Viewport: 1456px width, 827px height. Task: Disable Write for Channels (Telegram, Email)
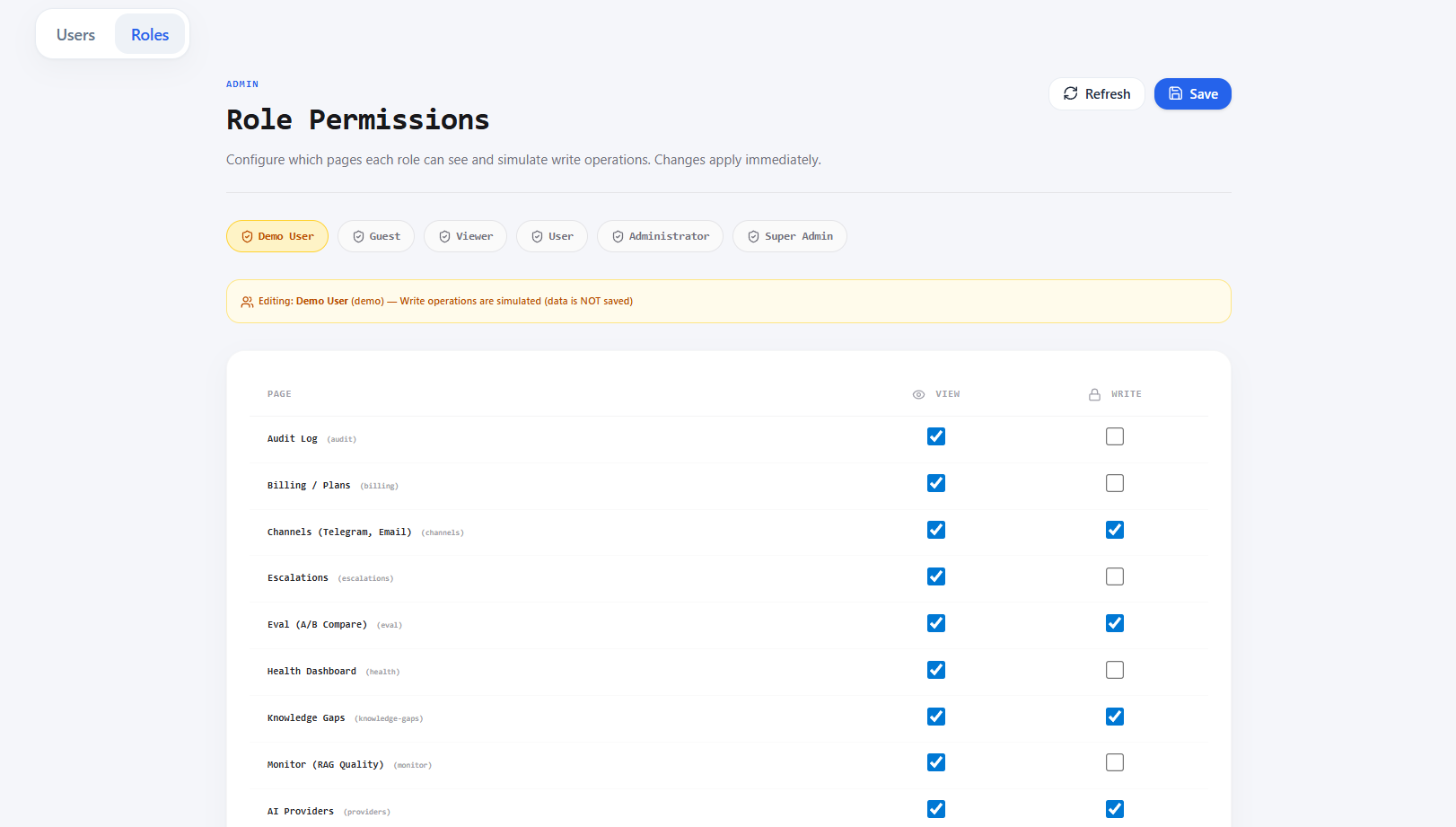pos(1115,530)
